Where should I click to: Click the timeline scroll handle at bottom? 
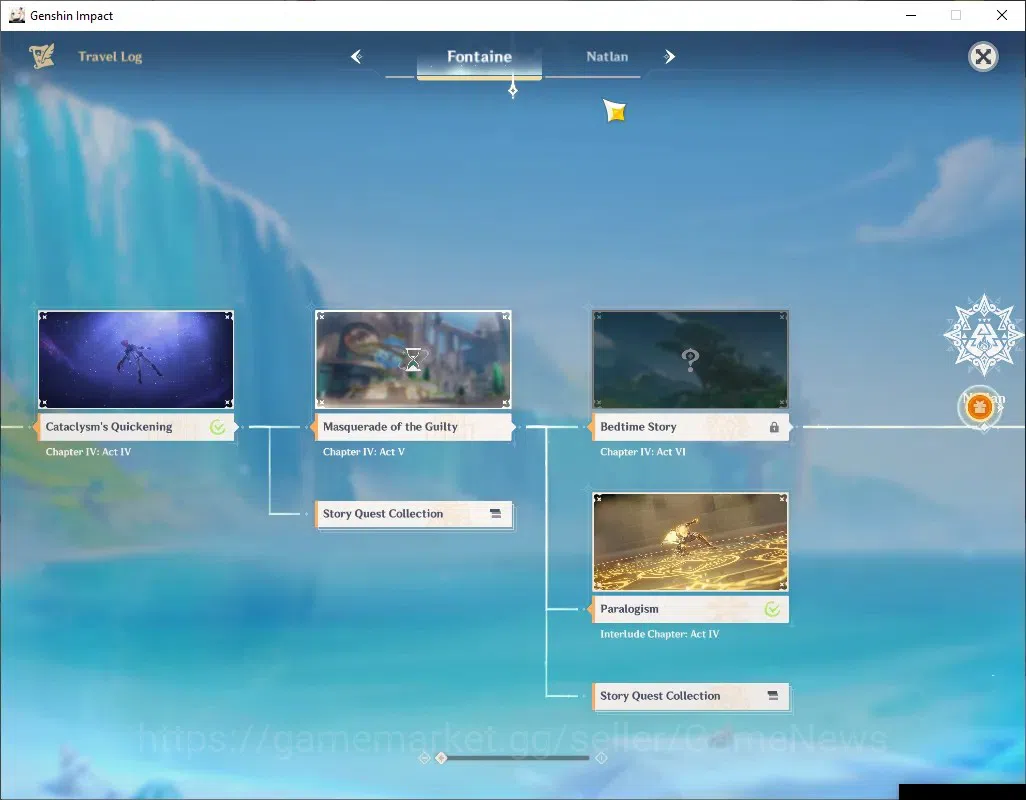coord(442,758)
